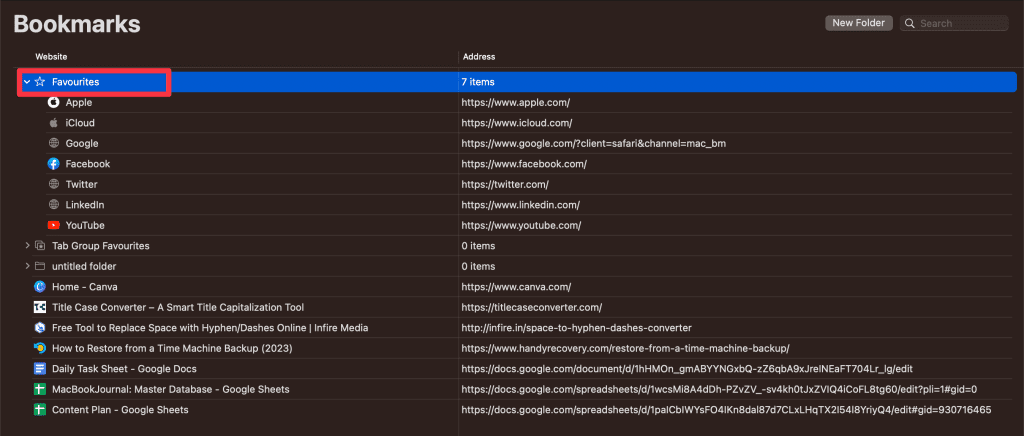Click the untitled folder icon

(40, 266)
